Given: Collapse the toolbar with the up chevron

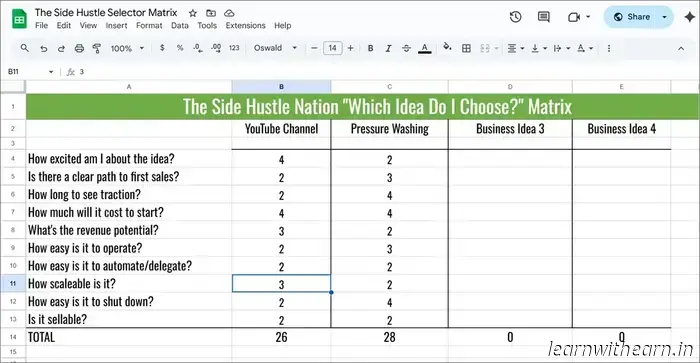Looking at the screenshot, I should tap(681, 48).
